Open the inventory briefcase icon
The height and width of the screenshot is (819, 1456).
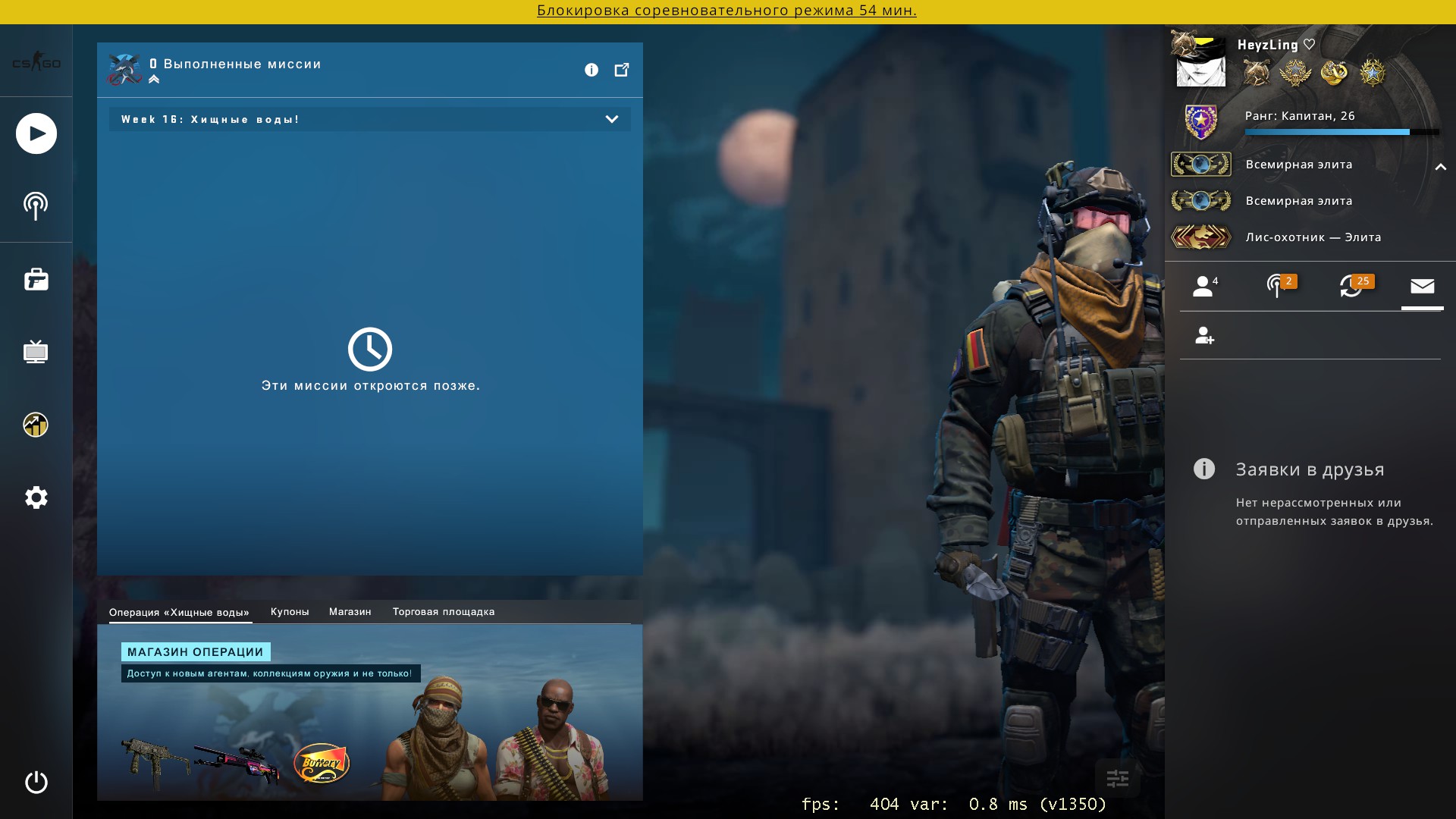tap(36, 280)
